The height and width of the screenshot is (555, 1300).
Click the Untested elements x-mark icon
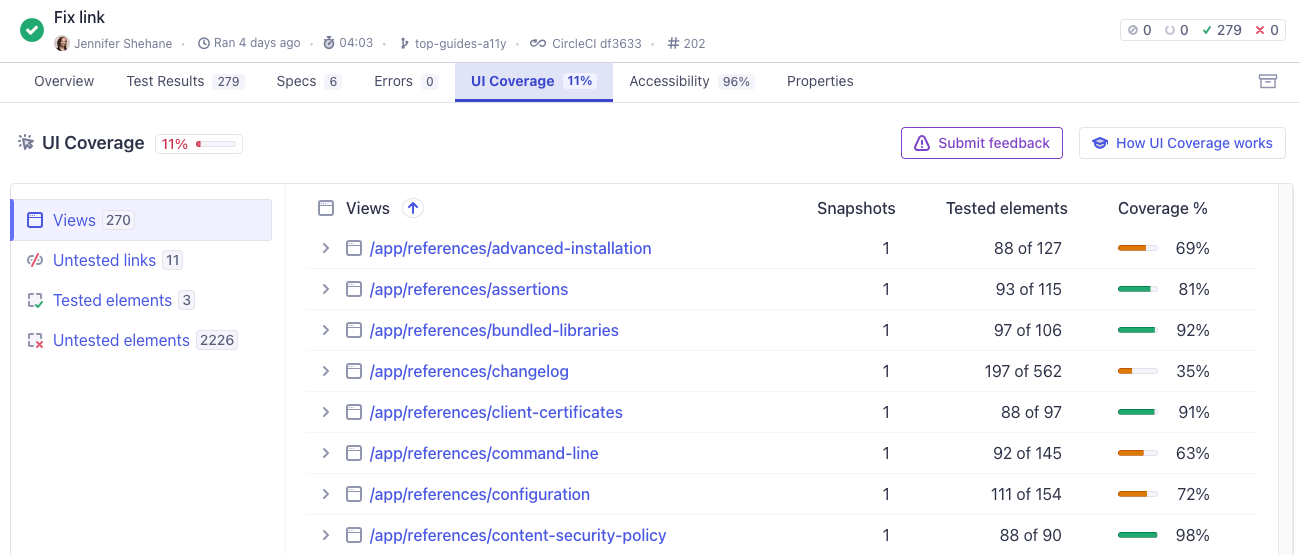[x=35, y=340]
